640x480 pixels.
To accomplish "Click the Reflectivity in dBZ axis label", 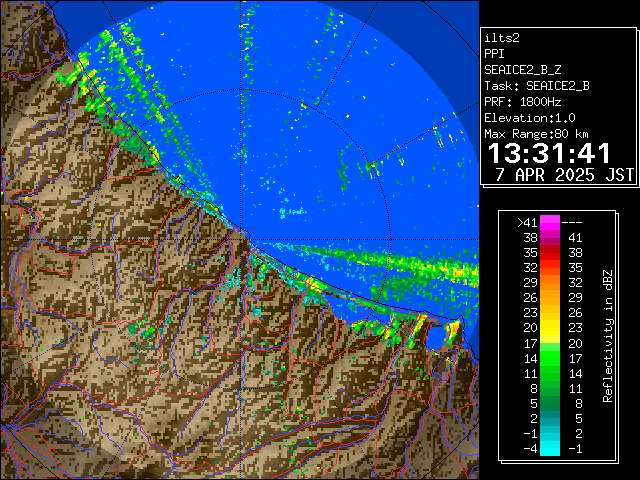I will point(608,336).
